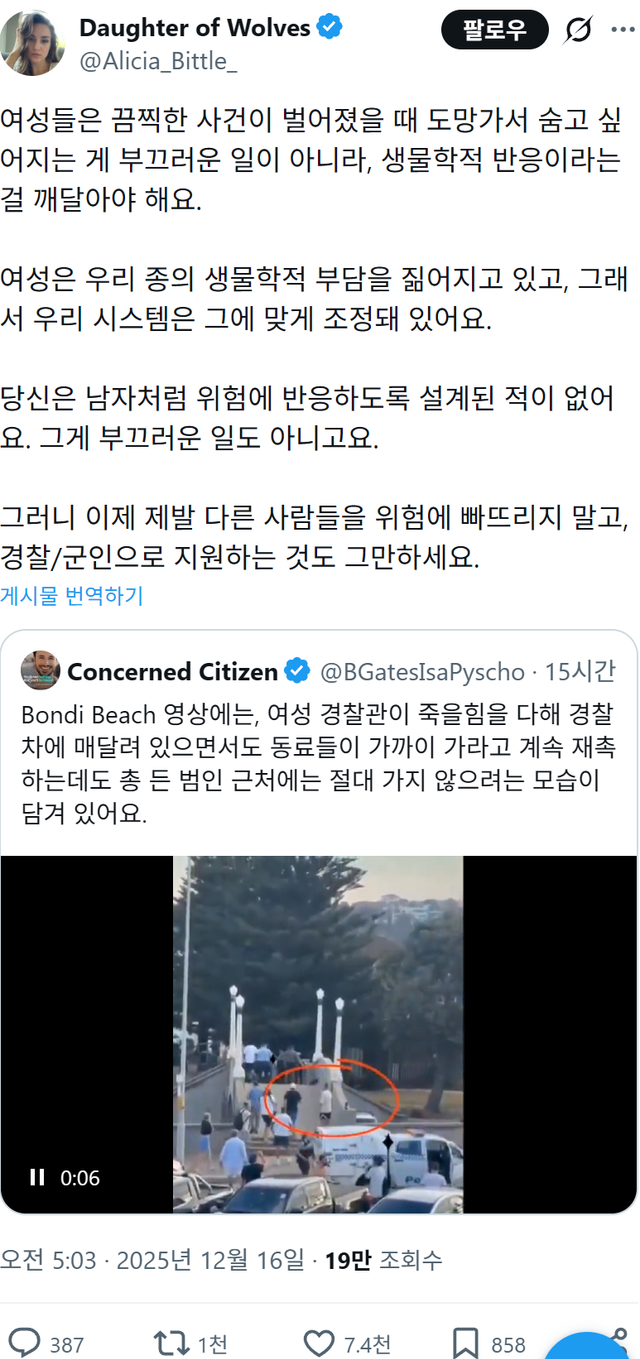Click the blue floating compose button
This screenshot has width=640, height=1359.
[593, 1345]
